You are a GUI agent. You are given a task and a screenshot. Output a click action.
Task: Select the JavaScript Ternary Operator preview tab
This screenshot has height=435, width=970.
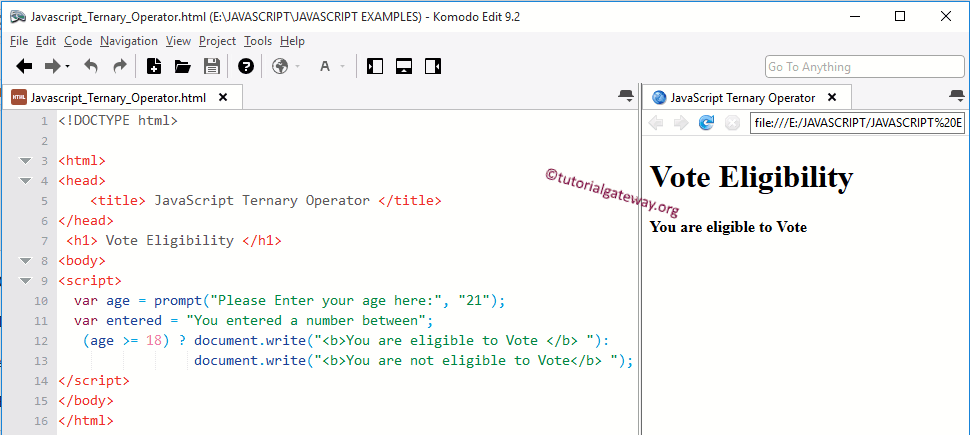(x=748, y=97)
